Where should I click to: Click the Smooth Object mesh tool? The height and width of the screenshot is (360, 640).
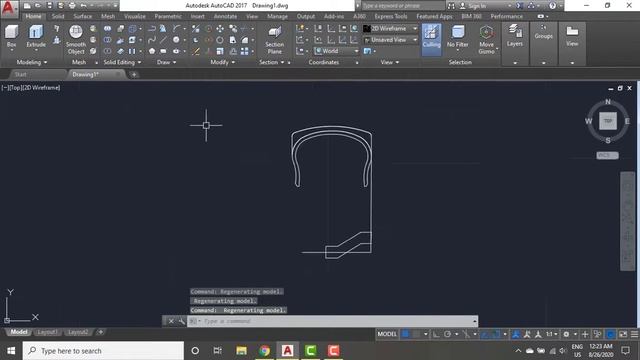click(76, 39)
